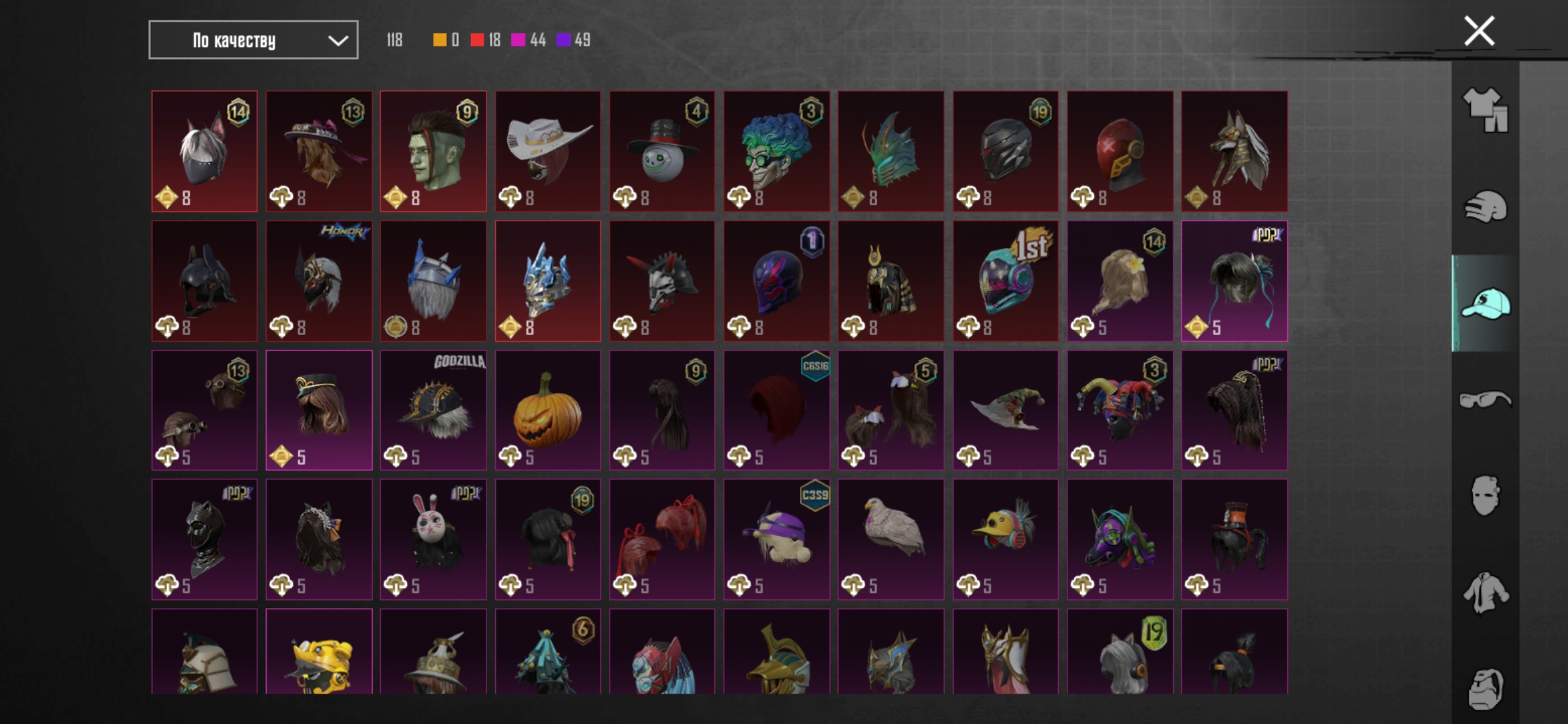1568x724 pixels.
Task: Select the rabbit mask headwear item
Action: (x=434, y=540)
